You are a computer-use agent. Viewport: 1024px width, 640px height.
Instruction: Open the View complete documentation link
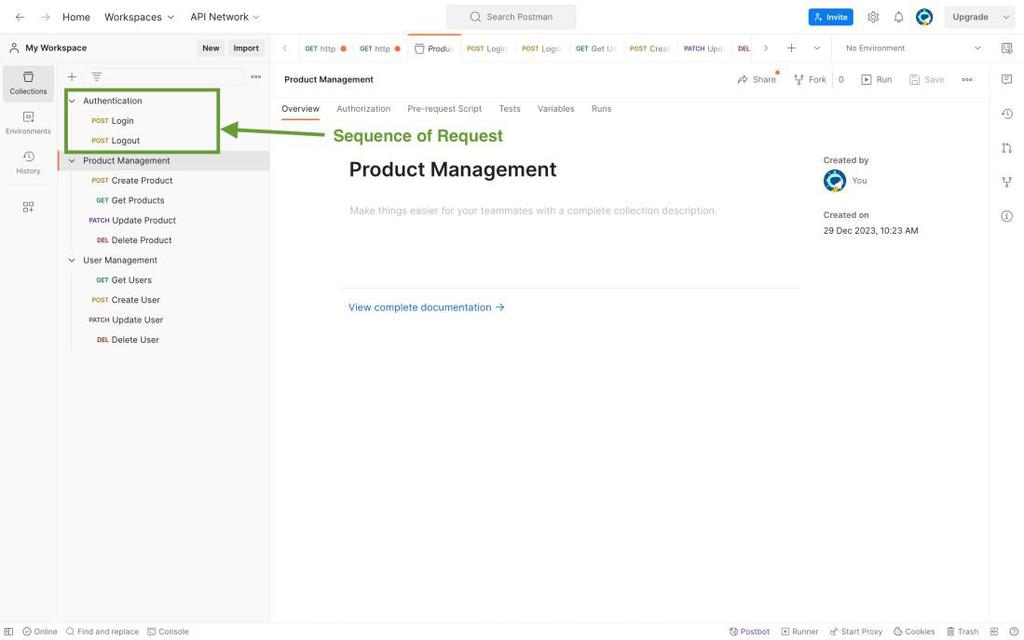click(426, 307)
